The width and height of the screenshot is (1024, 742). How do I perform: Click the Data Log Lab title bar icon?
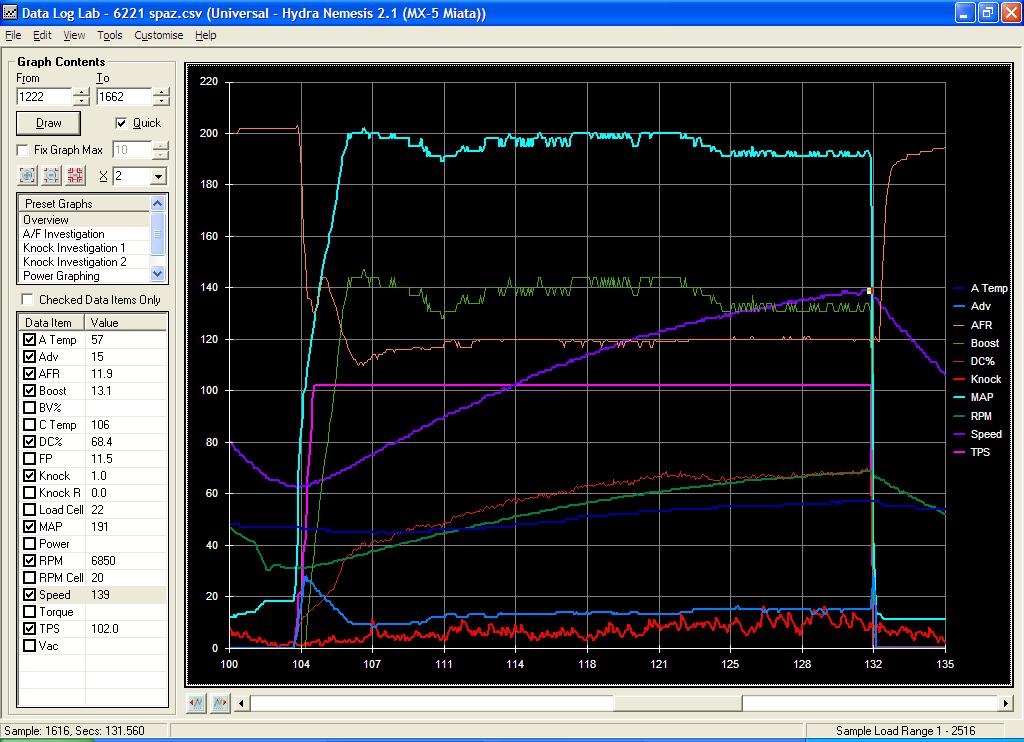click(11, 12)
